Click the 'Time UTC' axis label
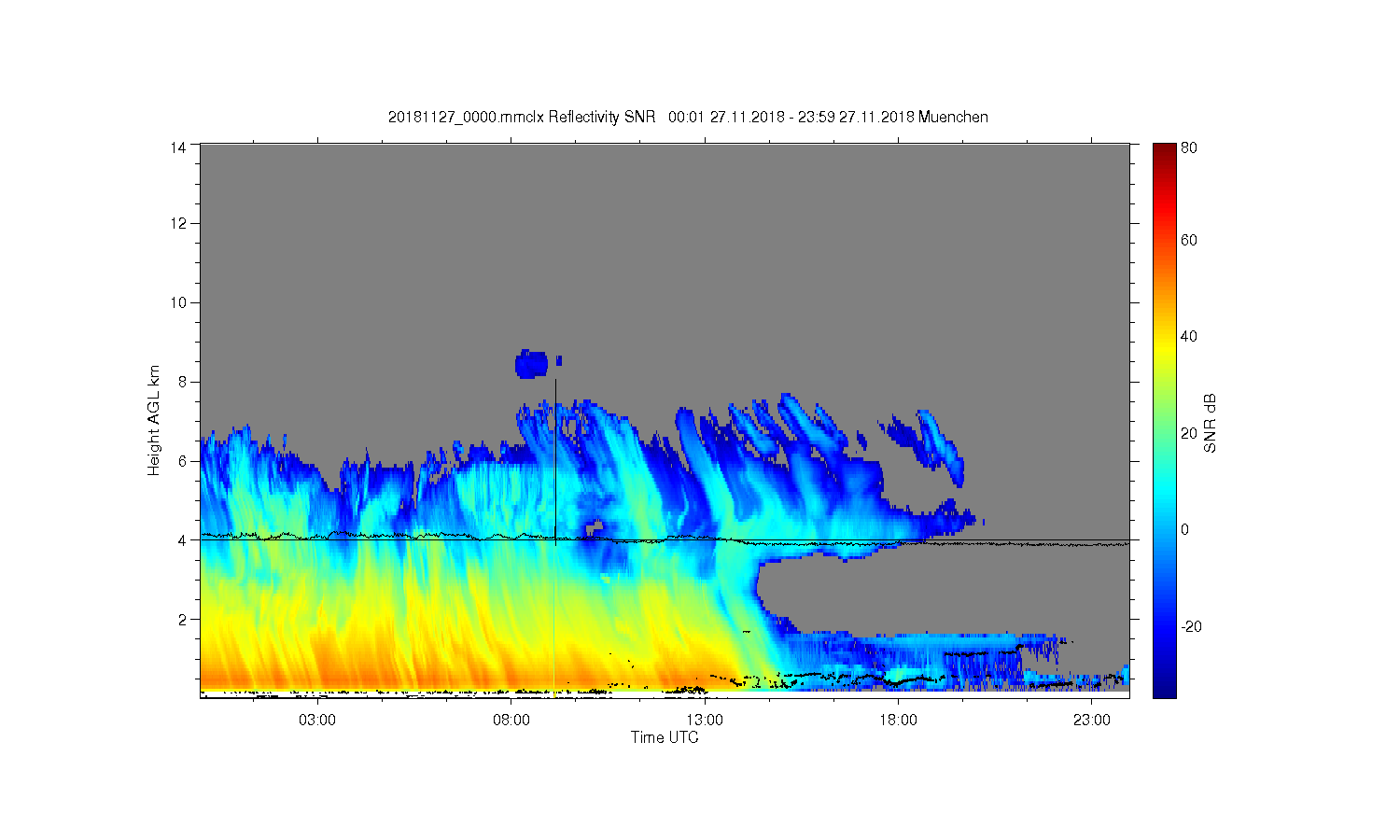The image size is (1400, 840). tap(665, 737)
